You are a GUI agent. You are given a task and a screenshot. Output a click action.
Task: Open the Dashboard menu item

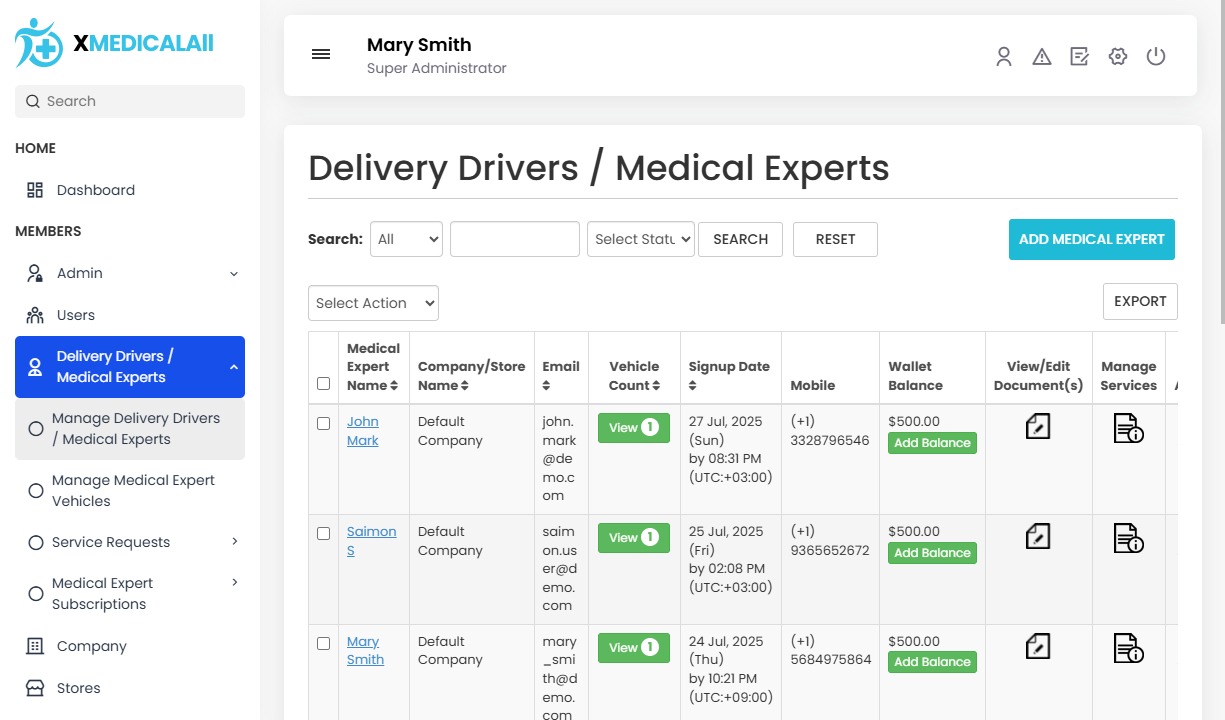(95, 189)
